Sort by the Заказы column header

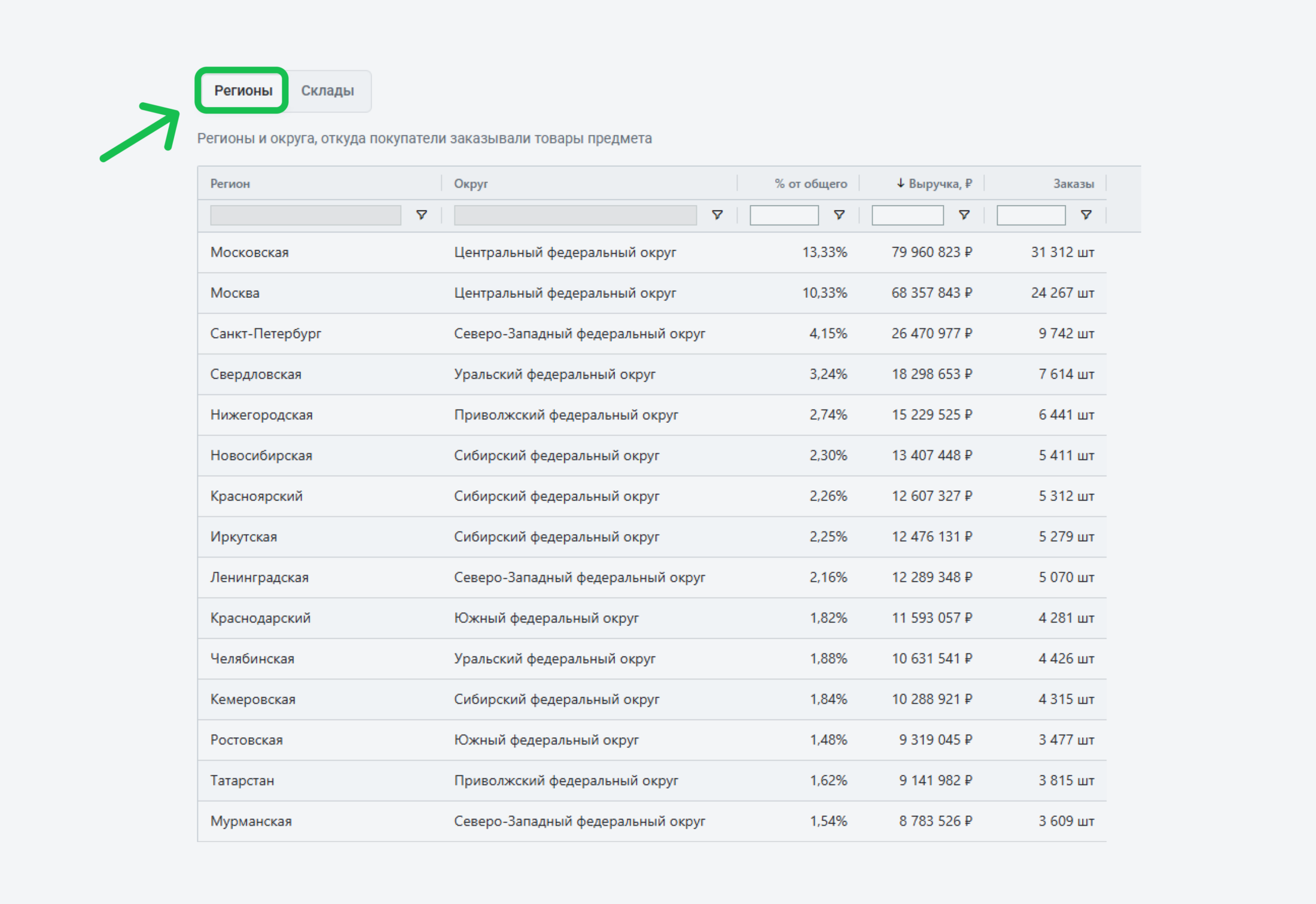point(1073,184)
